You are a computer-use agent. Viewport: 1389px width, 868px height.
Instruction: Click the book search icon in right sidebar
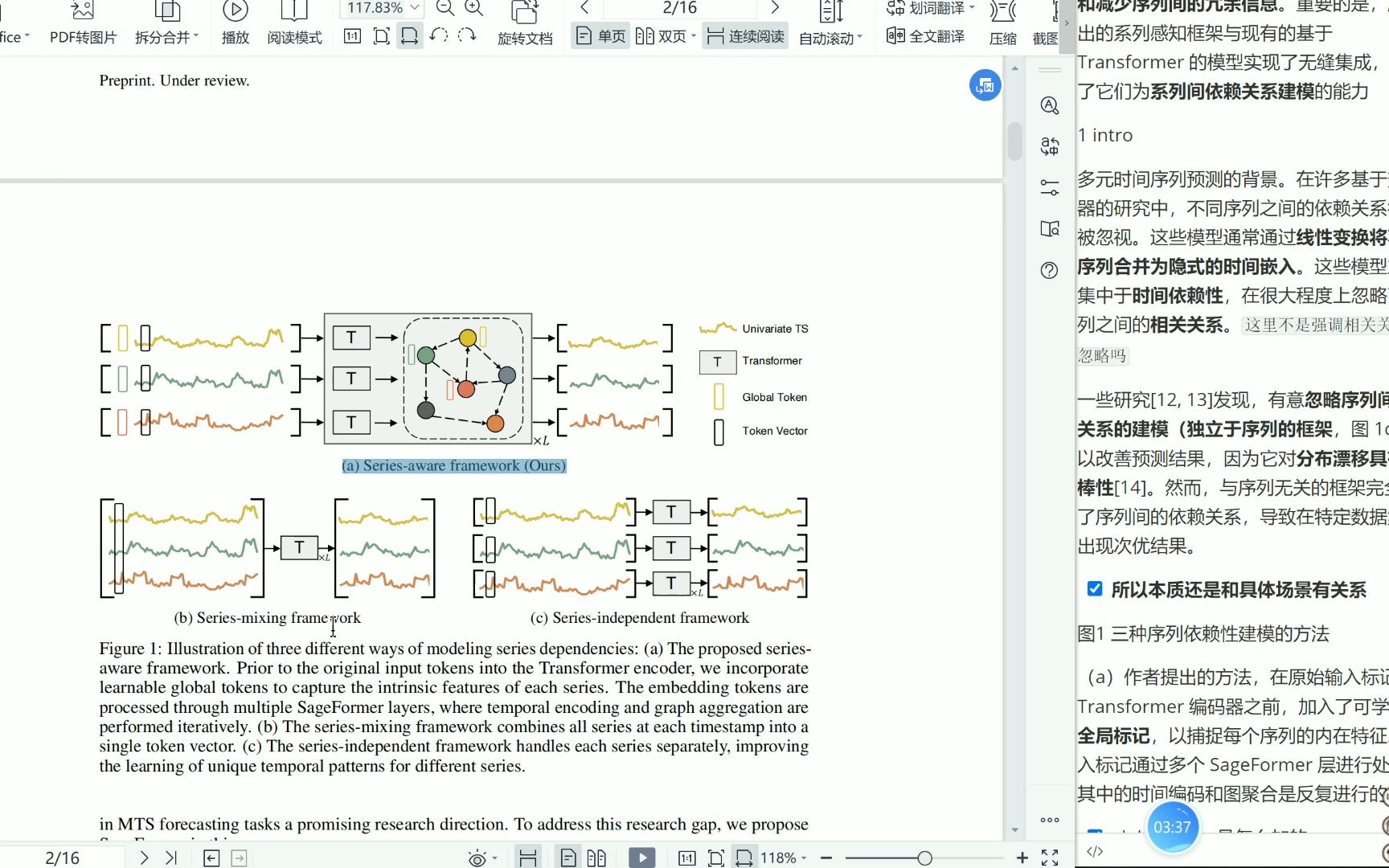(x=1049, y=229)
